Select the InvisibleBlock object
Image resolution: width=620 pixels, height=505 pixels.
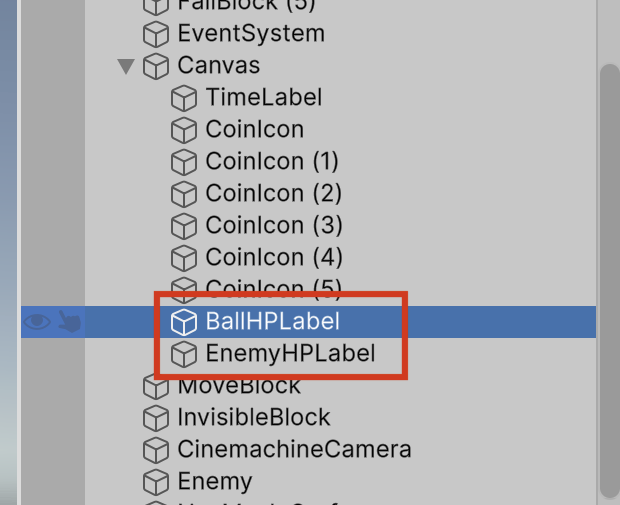point(254,418)
